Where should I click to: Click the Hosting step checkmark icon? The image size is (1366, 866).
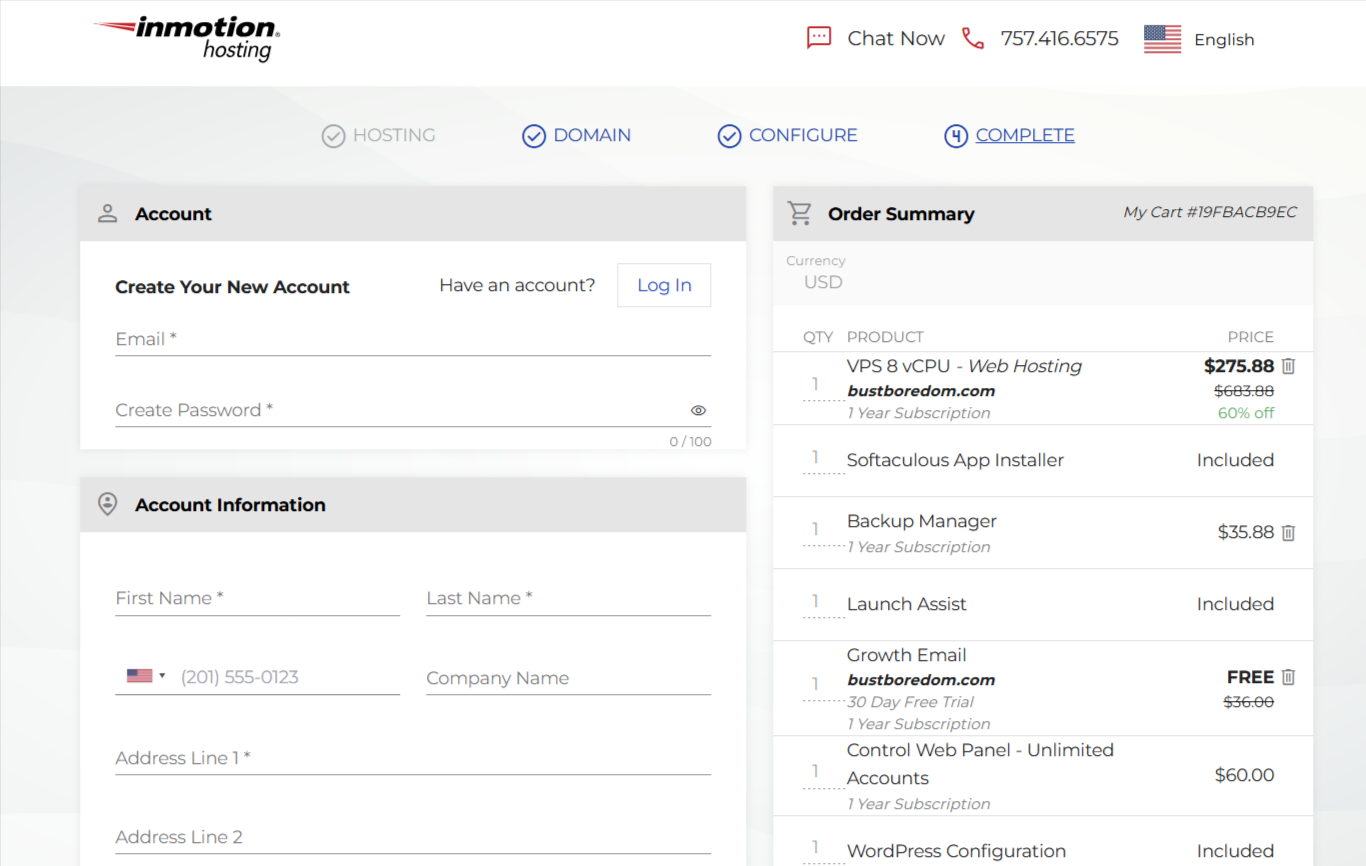tap(333, 136)
